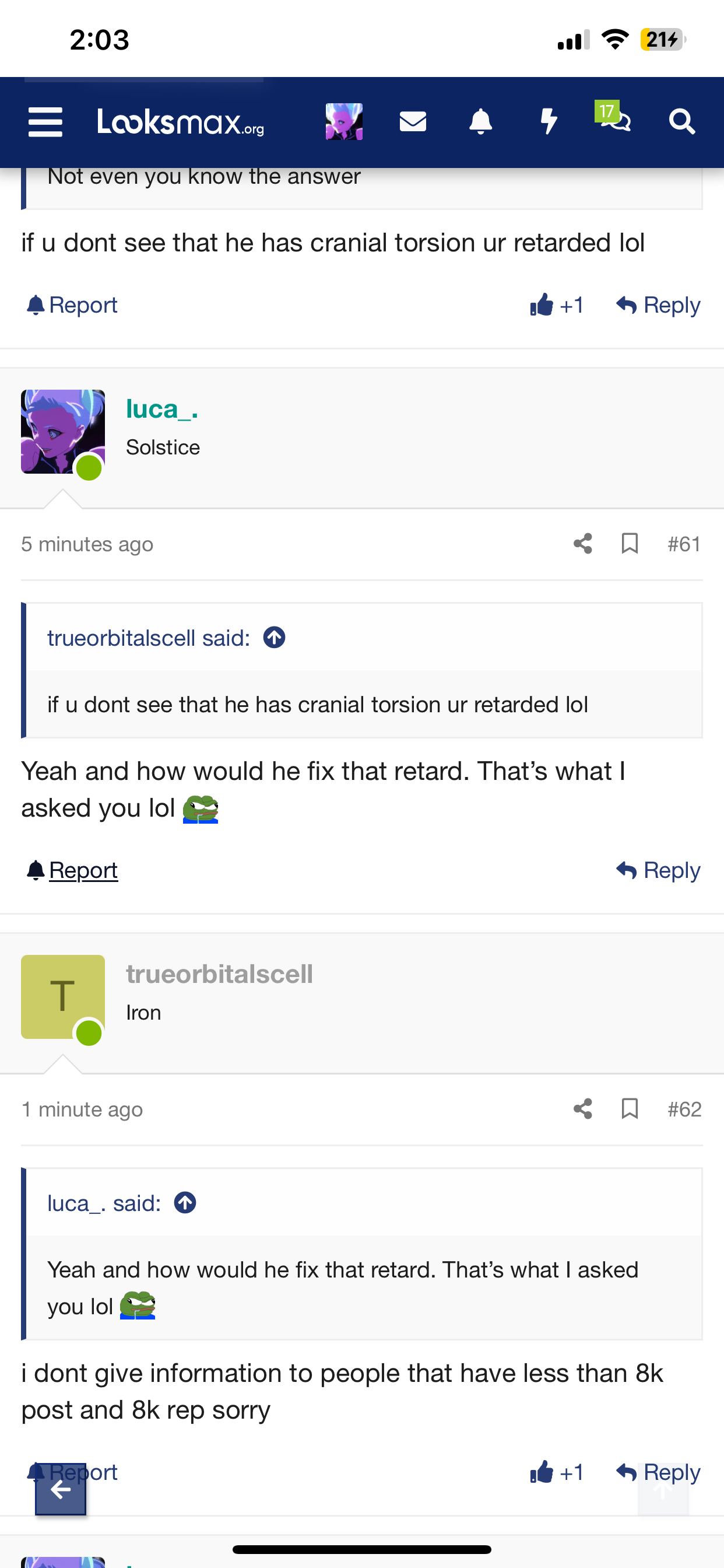Go to Looksmax.org home logo
The height and width of the screenshot is (1568, 724).
click(181, 122)
